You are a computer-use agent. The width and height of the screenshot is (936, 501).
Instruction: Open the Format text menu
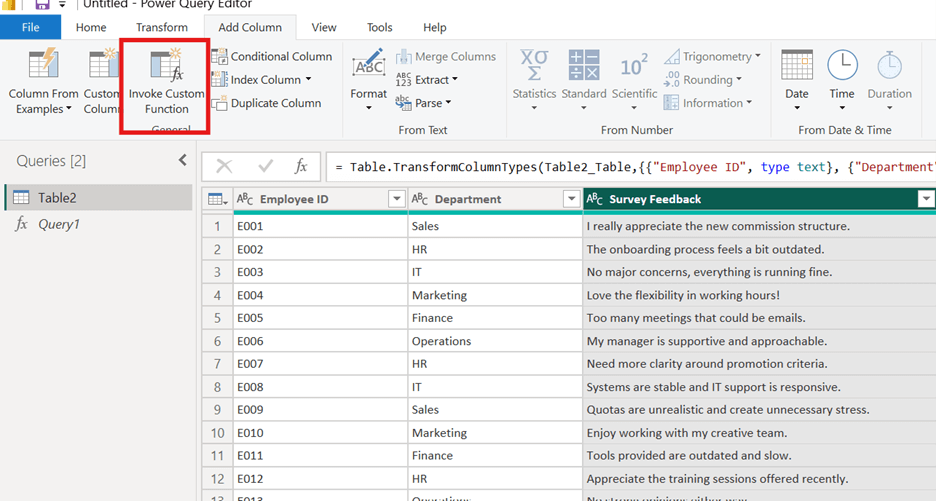(x=368, y=81)
